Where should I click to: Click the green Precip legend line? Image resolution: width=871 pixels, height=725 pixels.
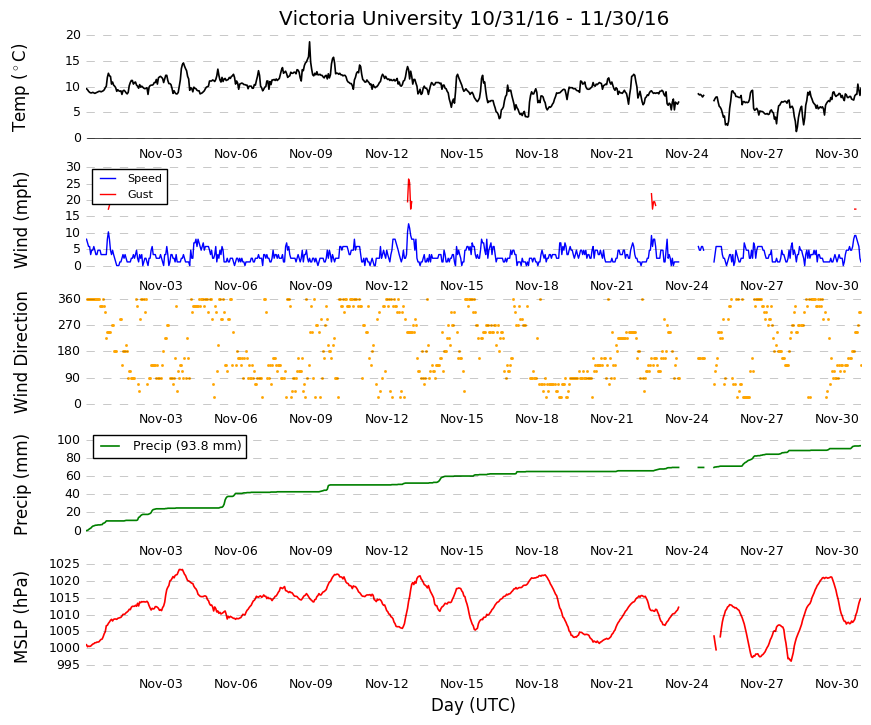point(109,446)
